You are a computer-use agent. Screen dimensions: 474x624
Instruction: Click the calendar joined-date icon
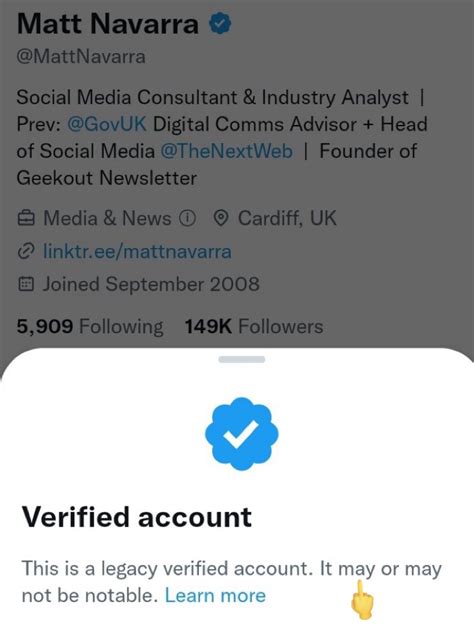[26, 284]
